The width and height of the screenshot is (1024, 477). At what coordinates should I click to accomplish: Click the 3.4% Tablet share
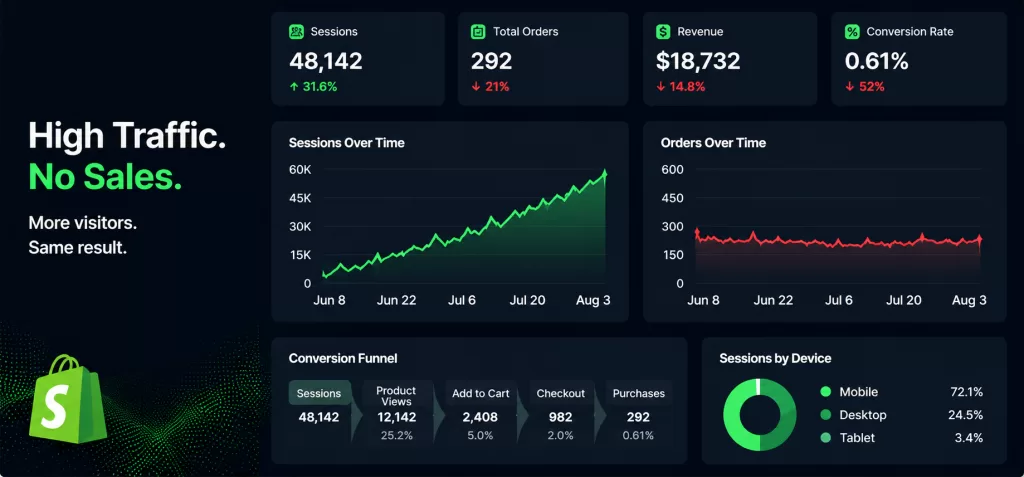click(x=969, y=438)
